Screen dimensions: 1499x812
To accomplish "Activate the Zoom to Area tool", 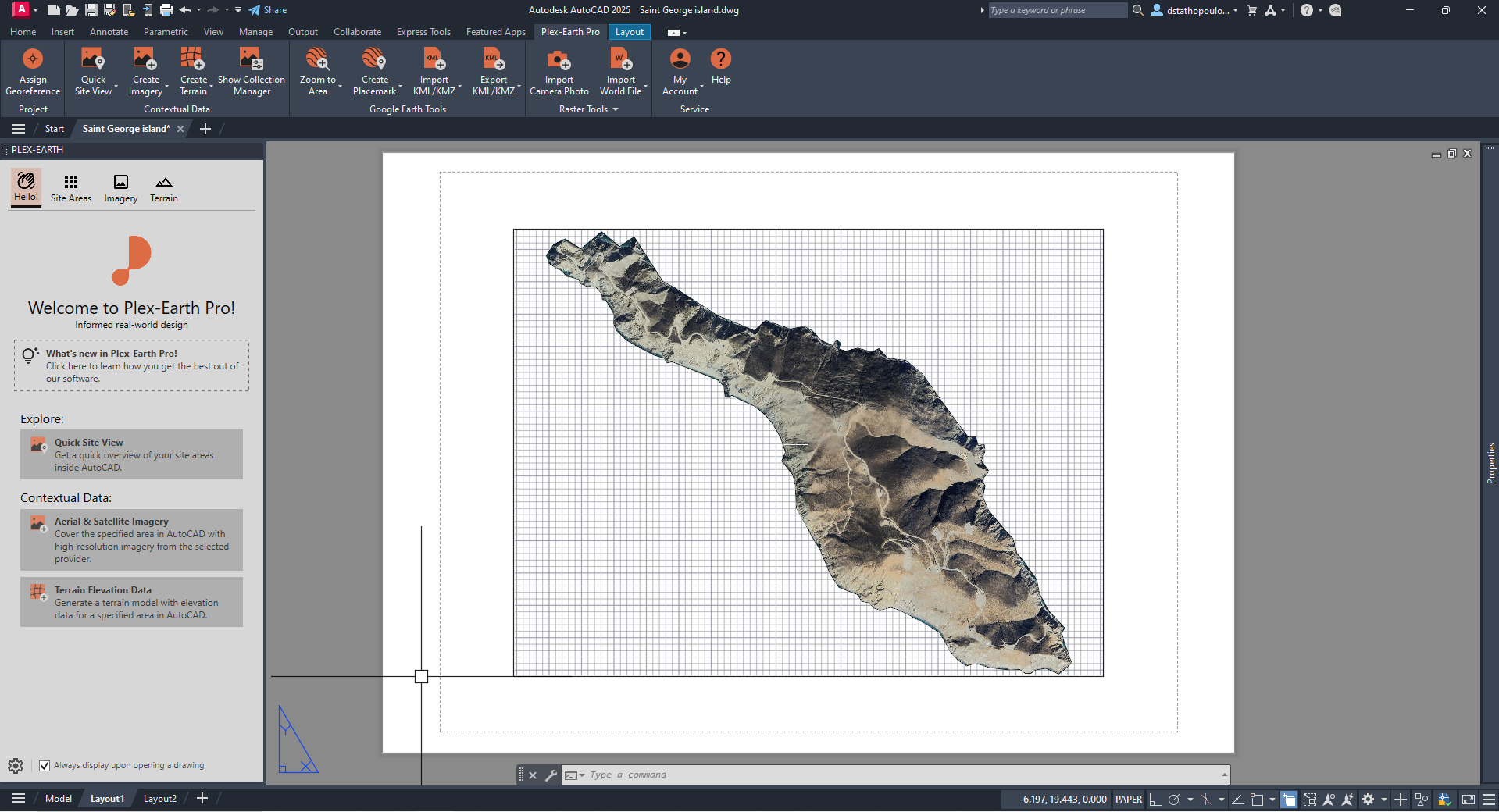I will (318, 71).
